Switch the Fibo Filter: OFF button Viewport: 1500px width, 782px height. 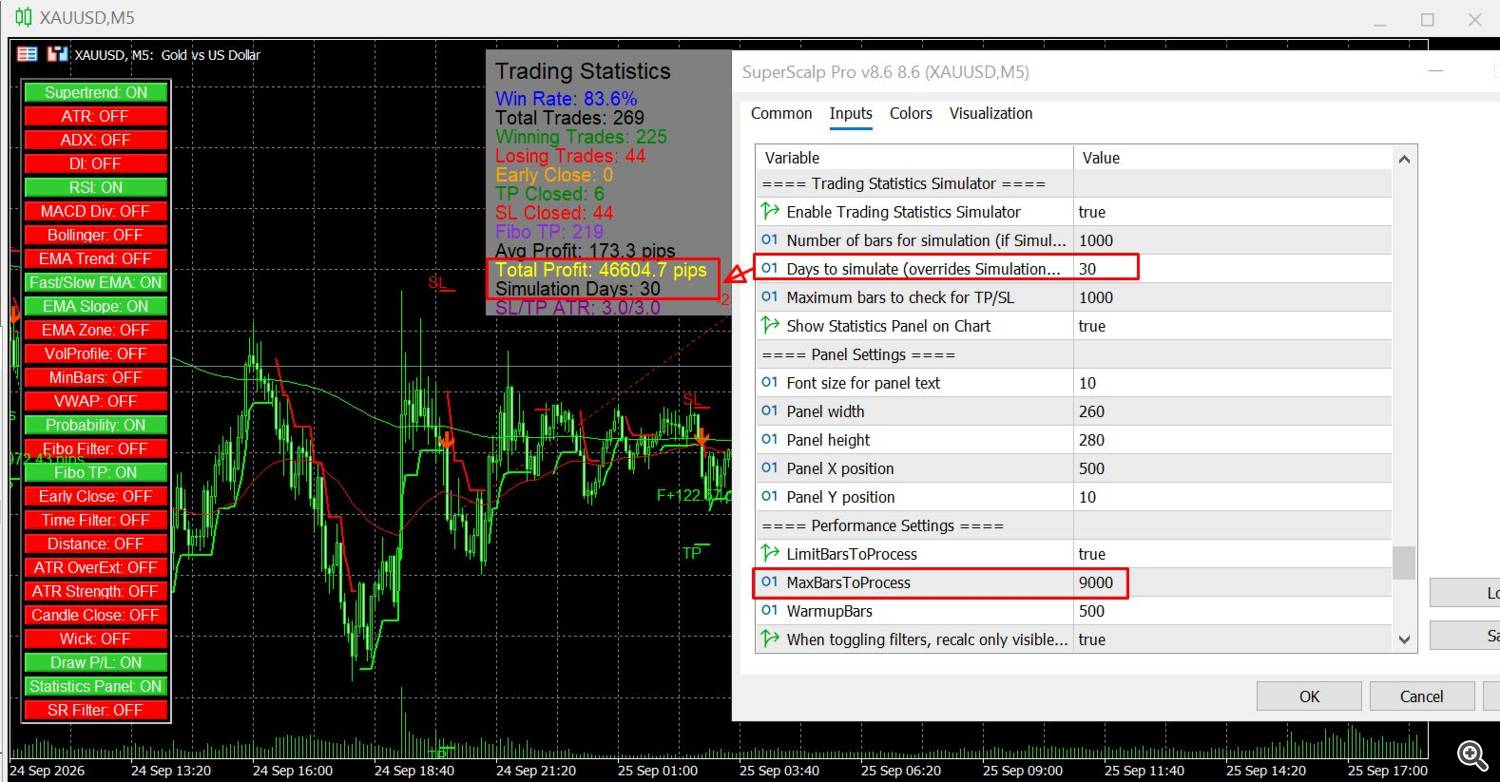pyautogui.click(x=96, y=449)
